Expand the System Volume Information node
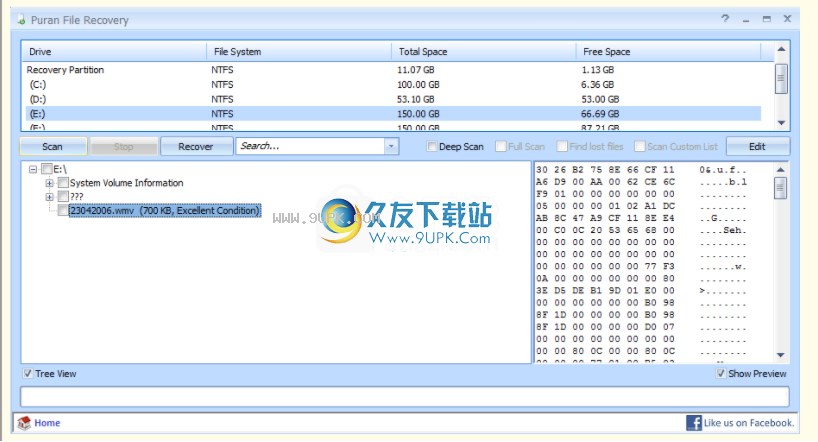This screenshot has width=818, height=442. pos(49,183)
